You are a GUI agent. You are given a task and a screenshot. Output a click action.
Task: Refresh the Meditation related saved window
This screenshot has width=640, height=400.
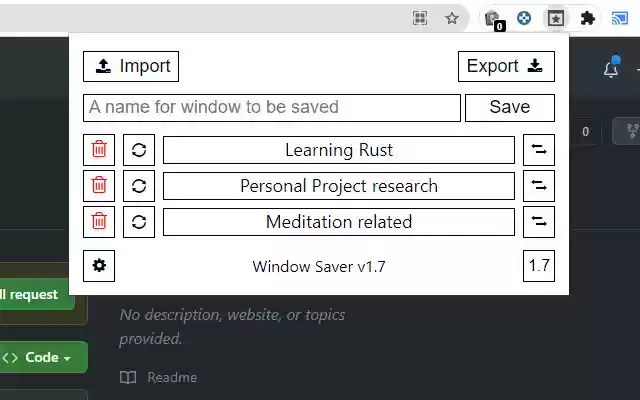(x=139, y=222)
